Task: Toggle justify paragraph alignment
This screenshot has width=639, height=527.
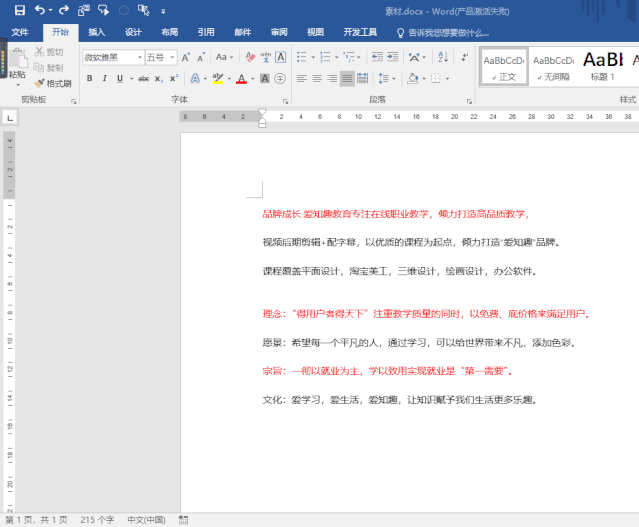Action: pos(347,78)
